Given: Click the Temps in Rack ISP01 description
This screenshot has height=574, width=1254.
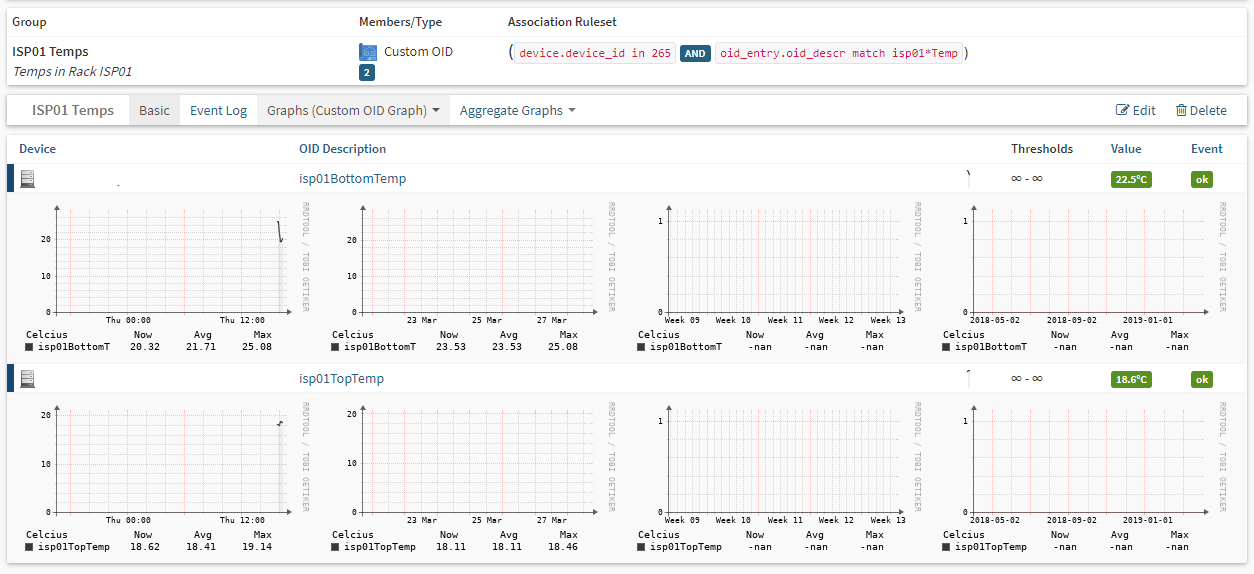Looking at the screenshot, I should (x=72, y=72).
